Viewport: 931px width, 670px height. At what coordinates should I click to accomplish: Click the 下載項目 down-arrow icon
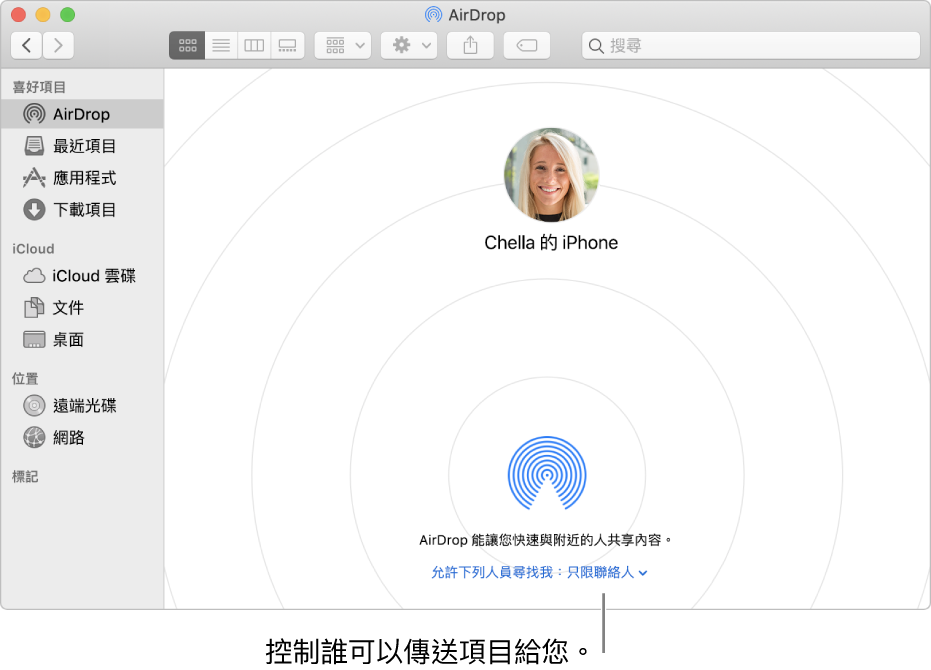click(34, 210)
